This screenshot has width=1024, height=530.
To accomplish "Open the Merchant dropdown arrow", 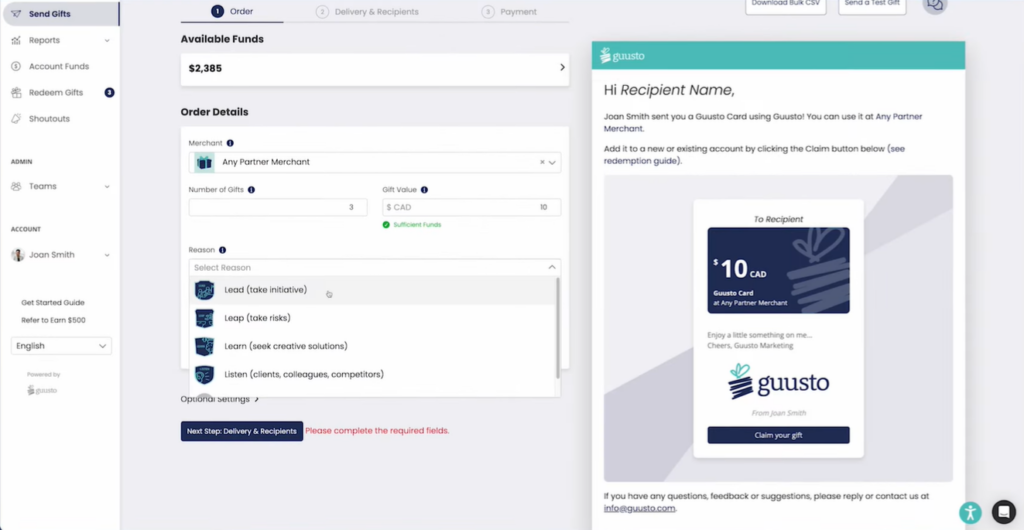I will point(552,163).
